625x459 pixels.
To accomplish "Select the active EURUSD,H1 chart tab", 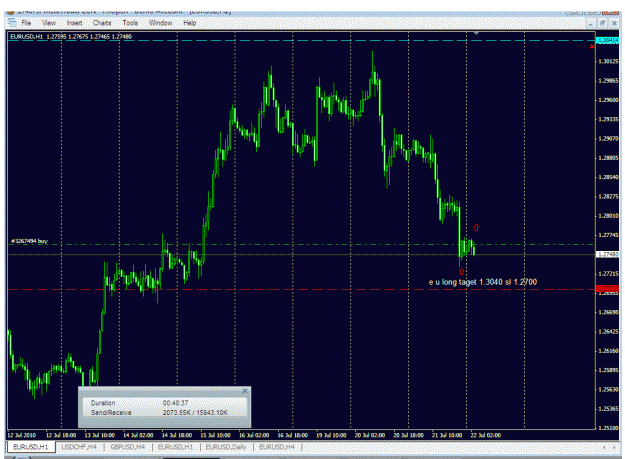I will pyautogui.click(x=31, y=447).
